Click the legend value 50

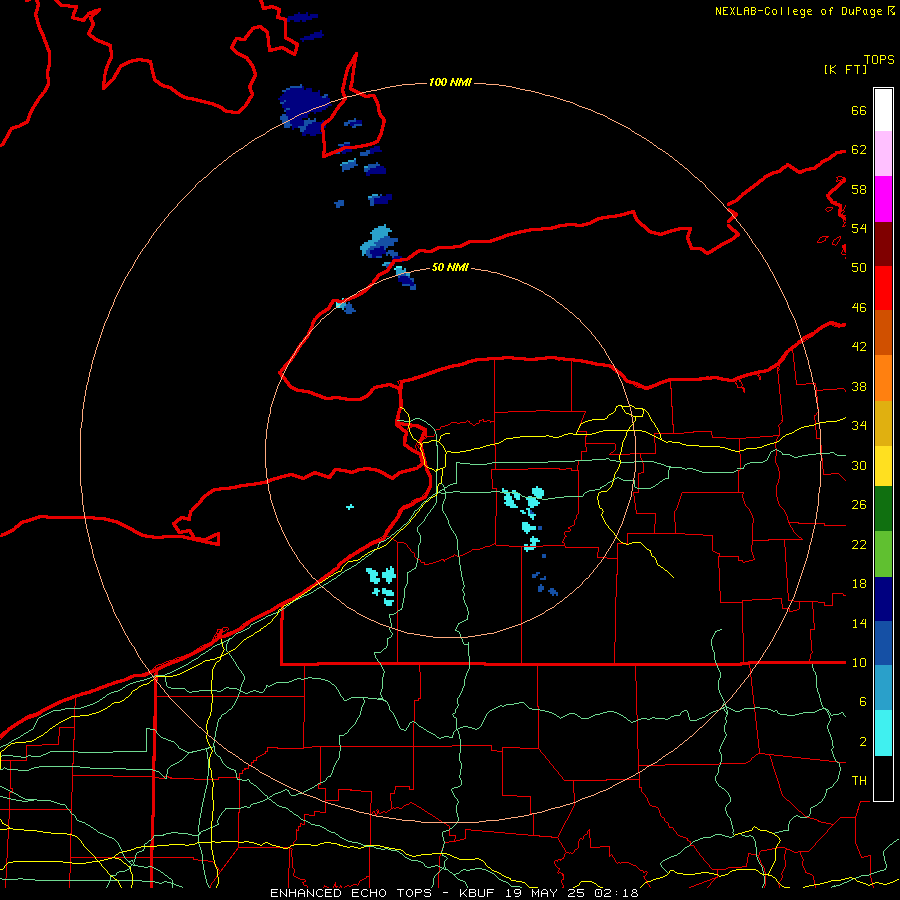click(x=859, y=267)
